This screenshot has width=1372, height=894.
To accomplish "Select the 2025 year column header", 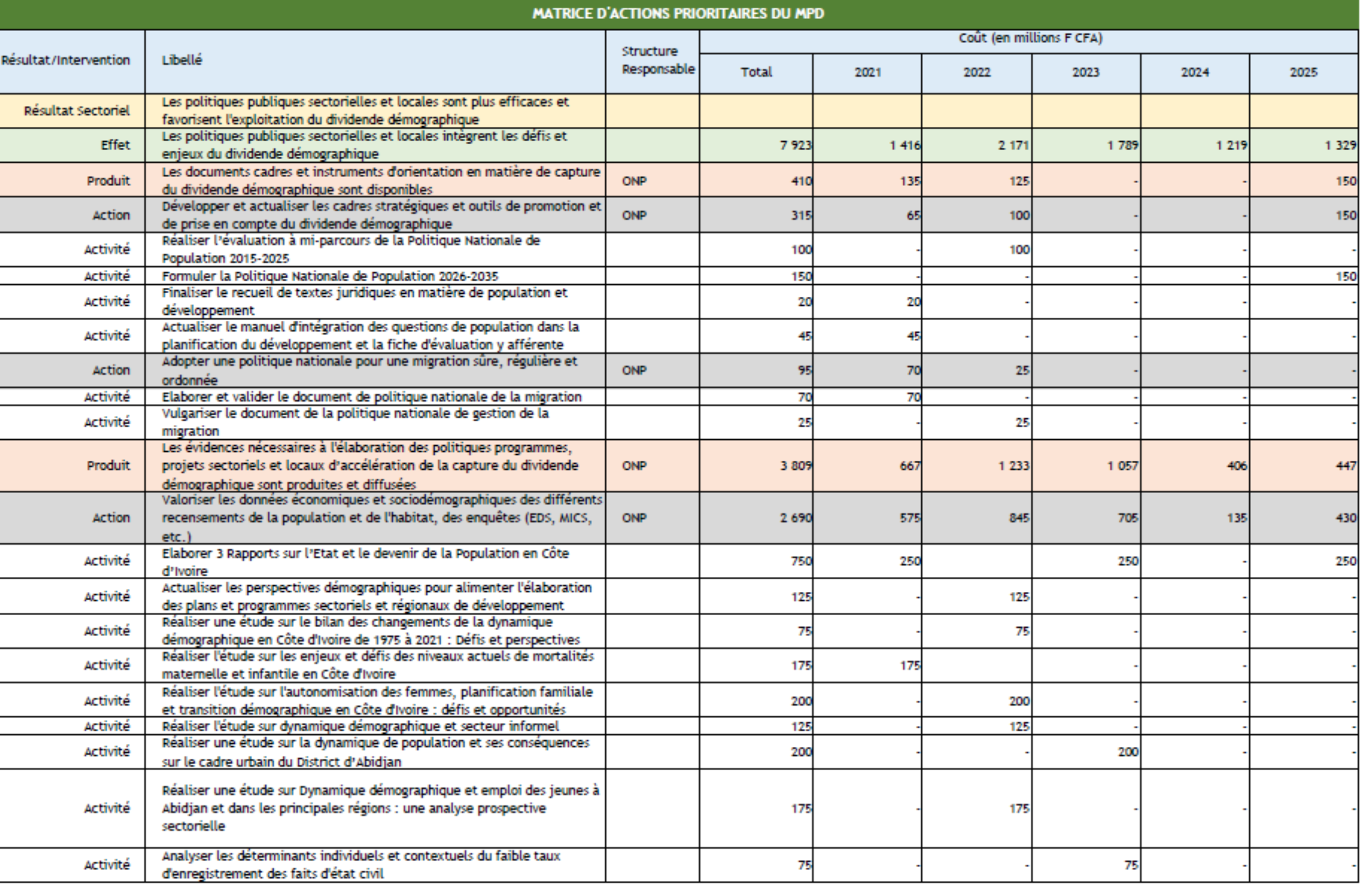I will (x=1303, y=73).
